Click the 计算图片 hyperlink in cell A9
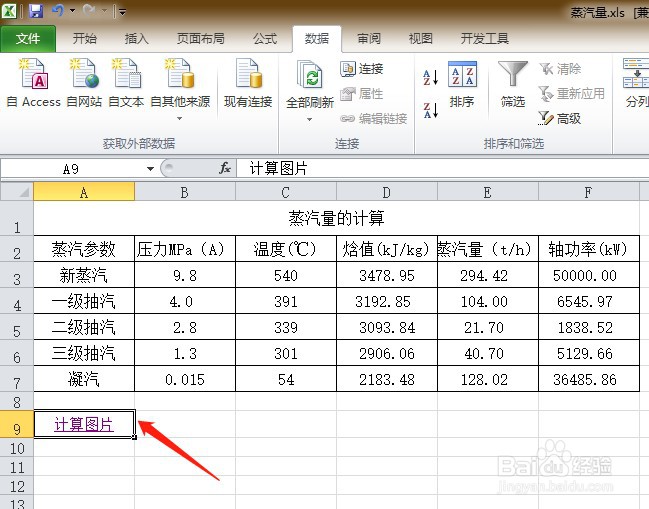This screenshot has width=649, height=509. coord(84,425)
